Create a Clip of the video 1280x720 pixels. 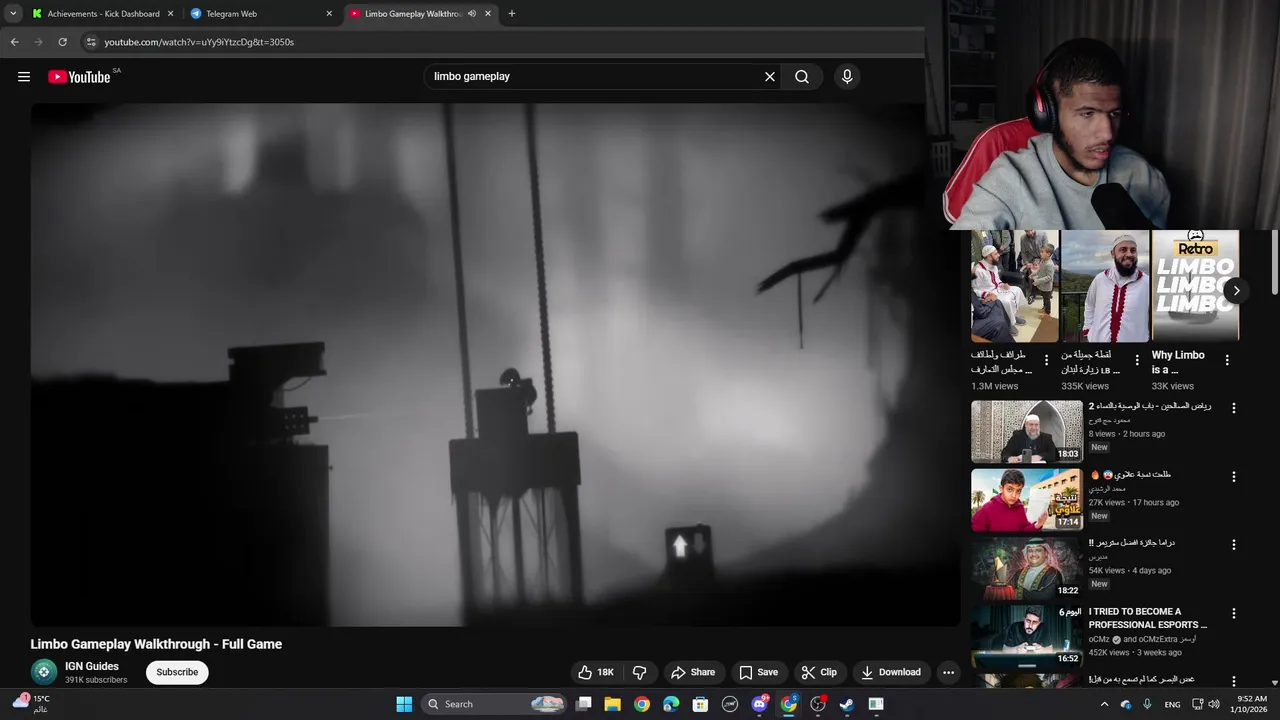pos(819,672)
